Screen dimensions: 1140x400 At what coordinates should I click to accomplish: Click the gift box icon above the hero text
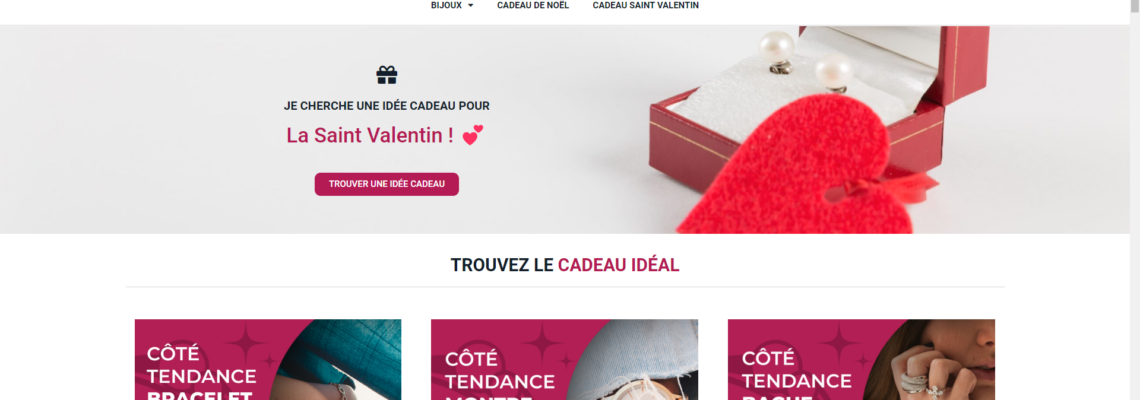(x=387, y=75)
